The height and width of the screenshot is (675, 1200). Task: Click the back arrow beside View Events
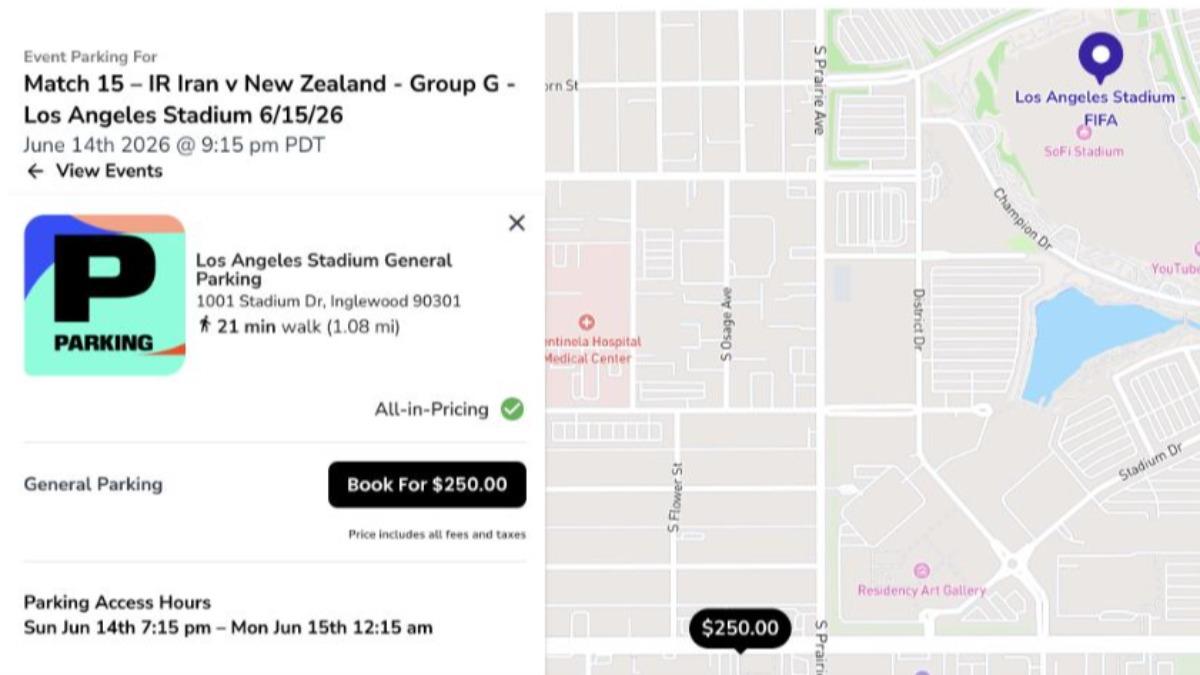[35, 171]
